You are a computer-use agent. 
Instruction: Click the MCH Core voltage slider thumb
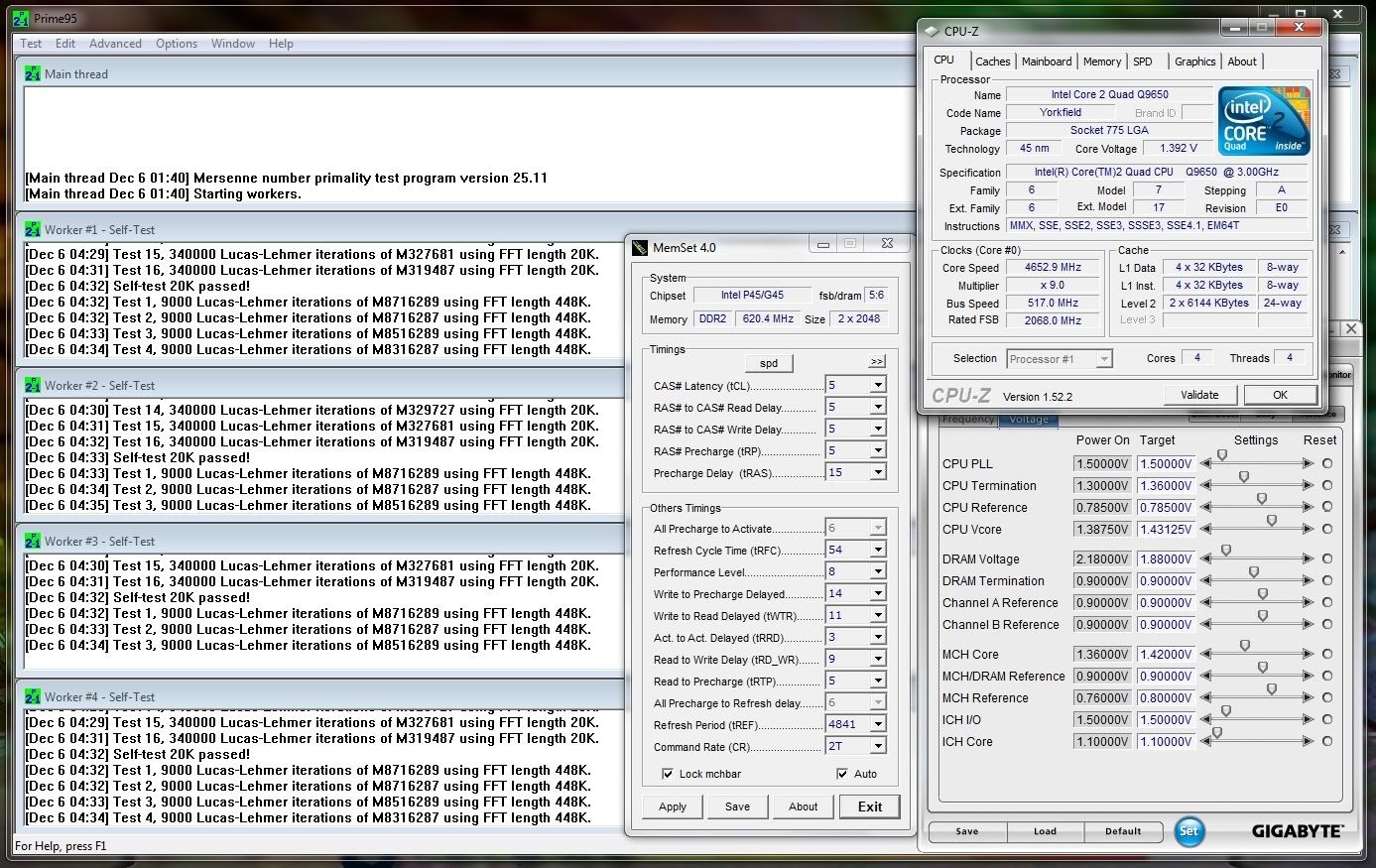pos(1245,646)
